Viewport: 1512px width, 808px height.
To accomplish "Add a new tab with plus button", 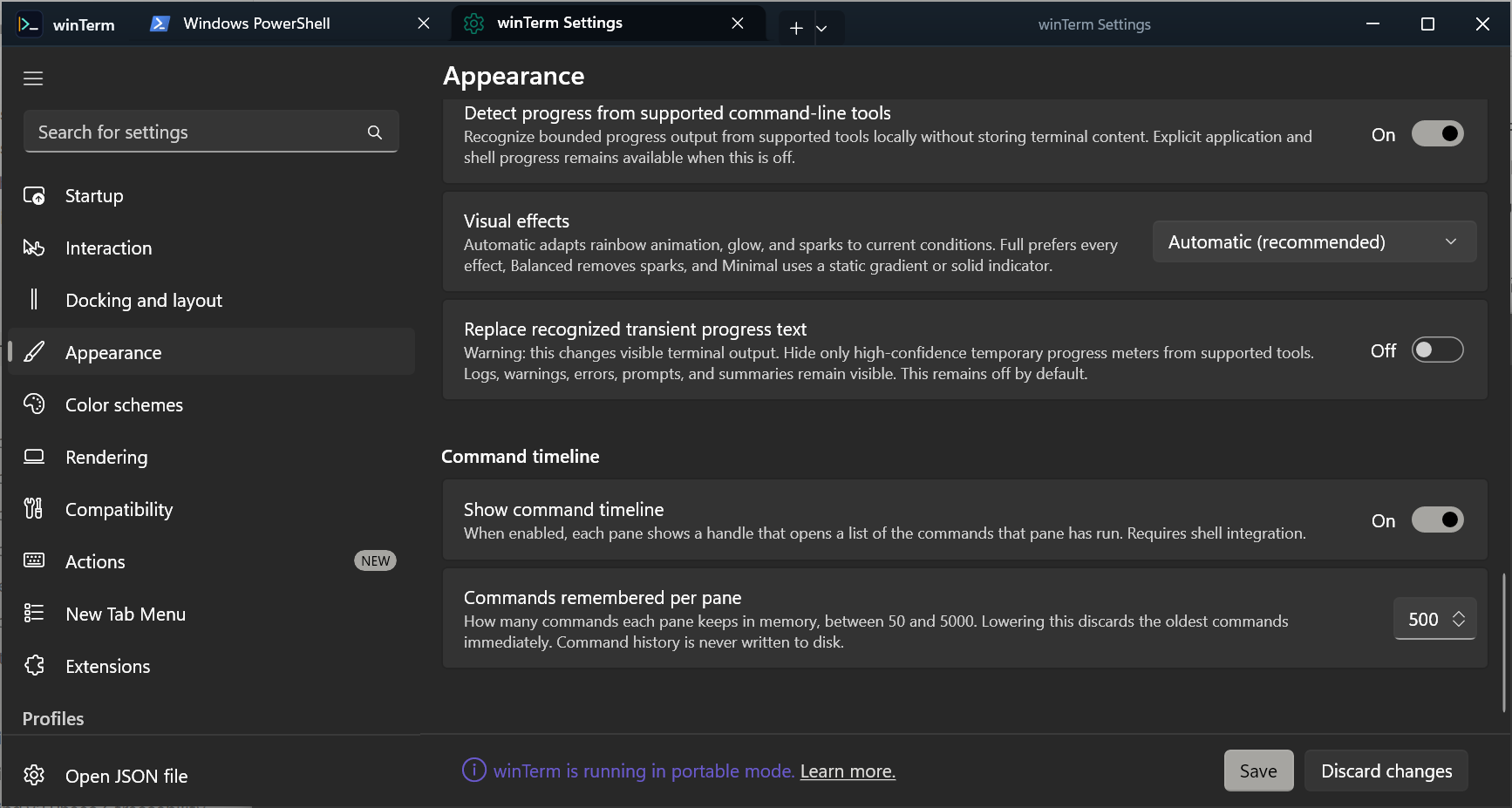I will pyautogui.click(x=796, y=28).
